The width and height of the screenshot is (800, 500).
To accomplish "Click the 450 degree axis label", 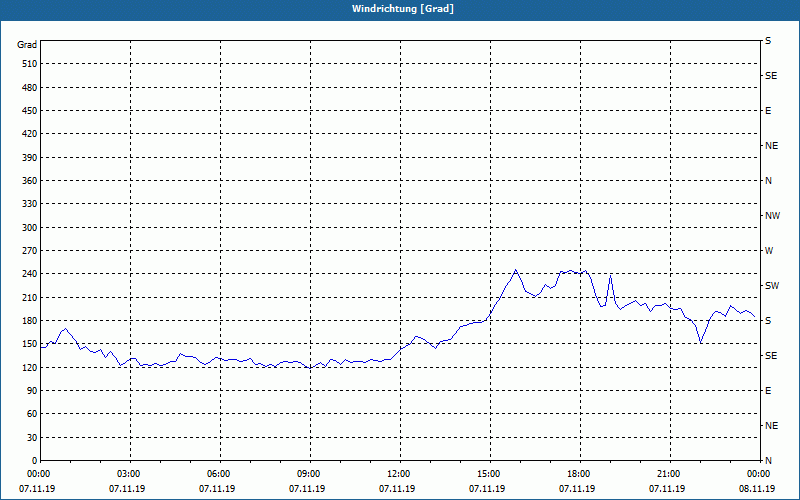I will point(30,111).
